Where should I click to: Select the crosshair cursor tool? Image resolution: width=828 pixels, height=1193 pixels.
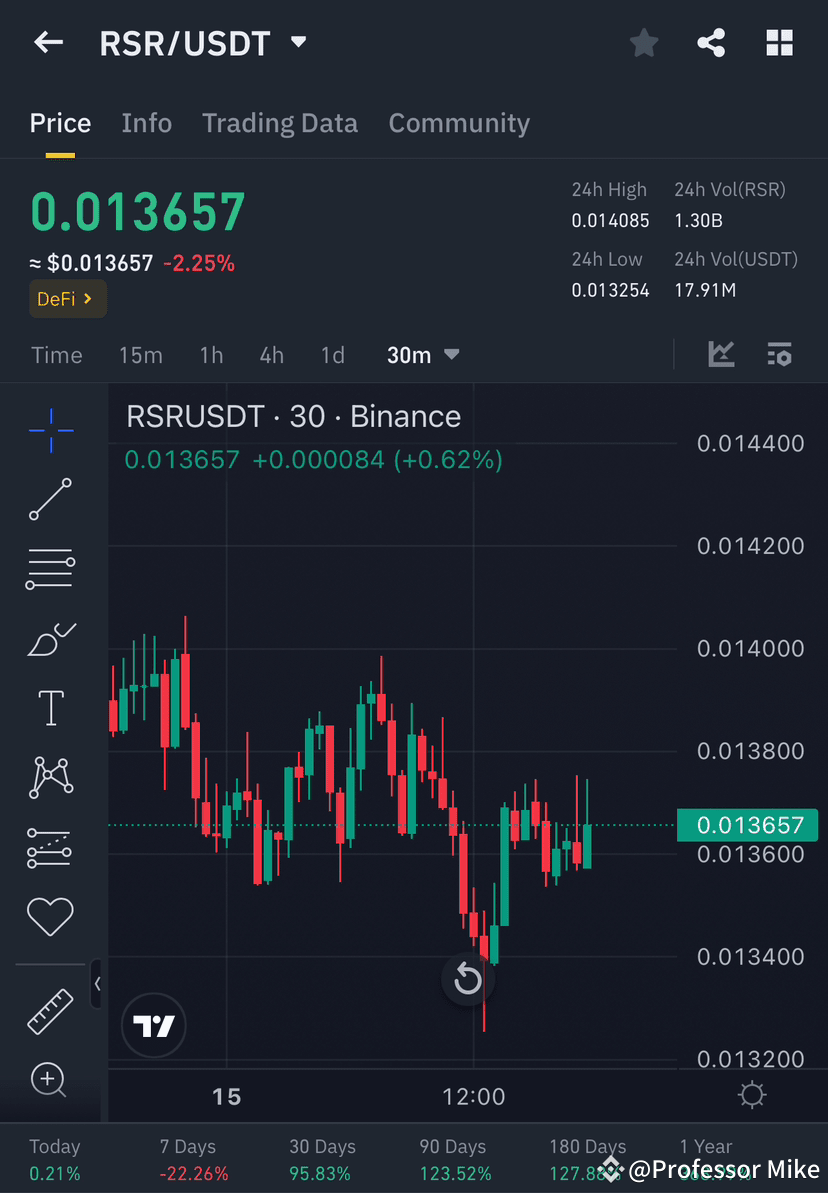coord(49,430)
